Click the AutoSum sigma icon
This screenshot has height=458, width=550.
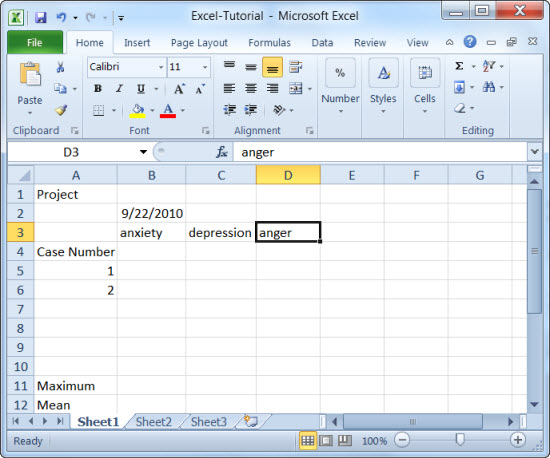[x=459, y=66]
